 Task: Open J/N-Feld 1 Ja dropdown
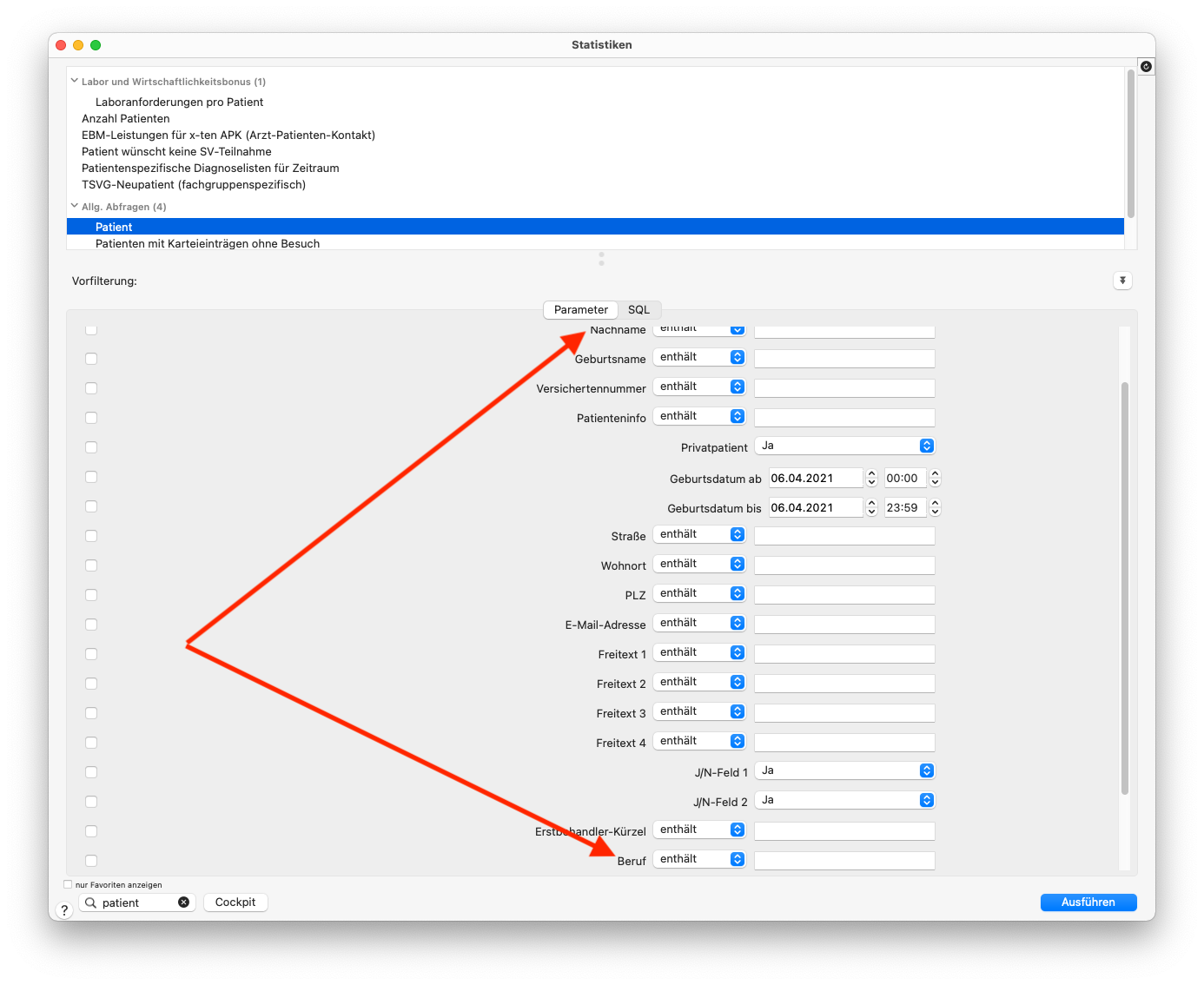click(844, 770)
